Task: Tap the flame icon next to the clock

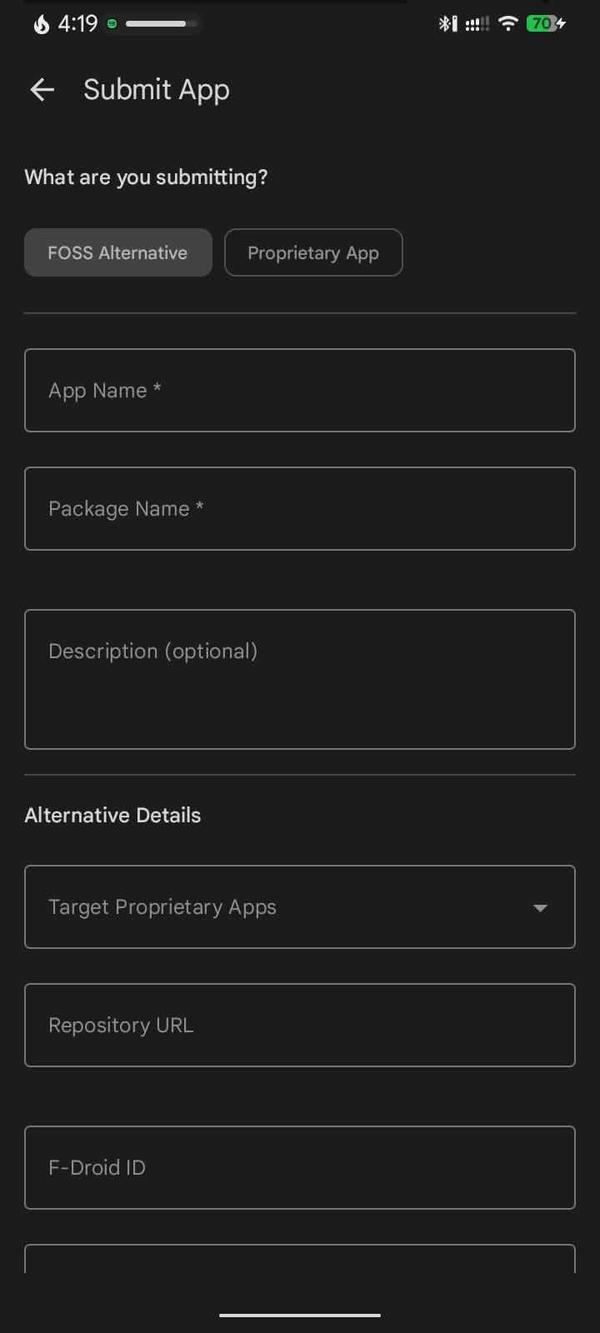Action: tap(40, 22)
